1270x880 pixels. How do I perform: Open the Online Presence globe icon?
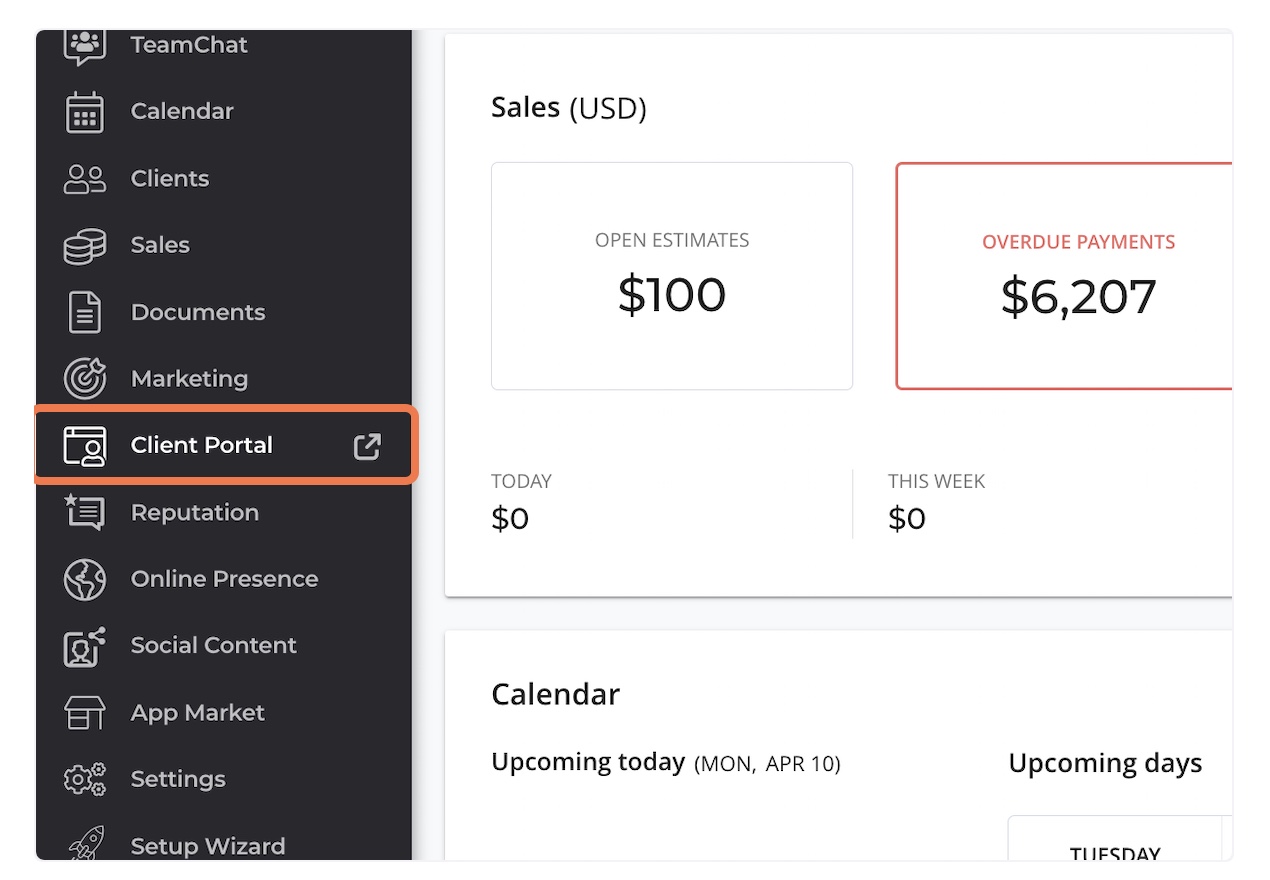[x=84, y=579]
